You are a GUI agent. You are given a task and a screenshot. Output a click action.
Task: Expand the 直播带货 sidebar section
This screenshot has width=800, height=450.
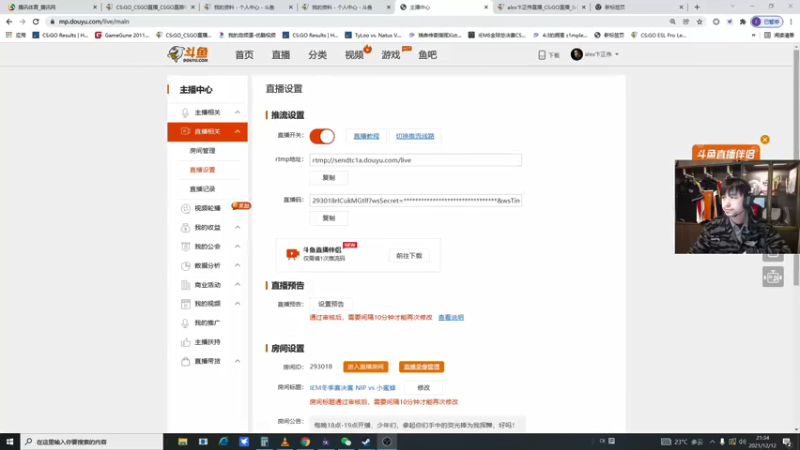(x=237, y=361)
